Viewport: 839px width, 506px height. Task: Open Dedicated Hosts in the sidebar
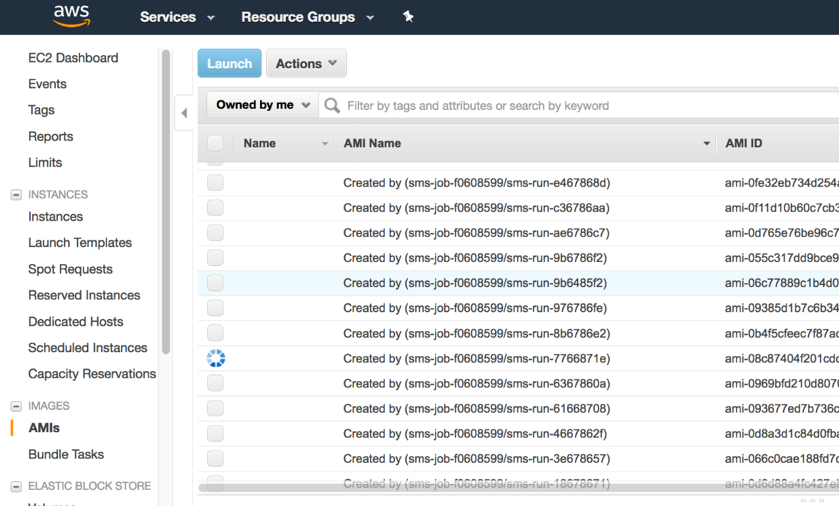75,321
